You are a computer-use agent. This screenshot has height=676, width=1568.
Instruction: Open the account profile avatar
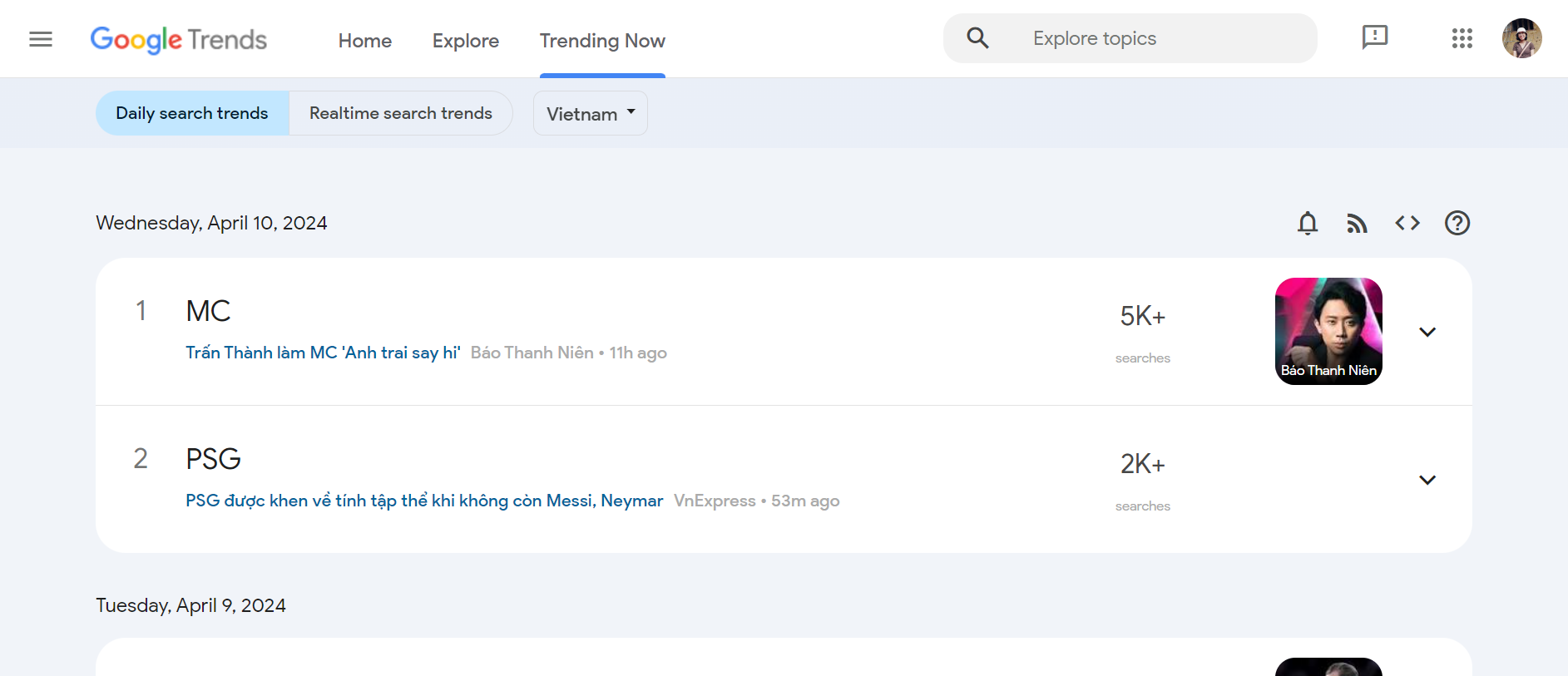tap(1521, 38)
